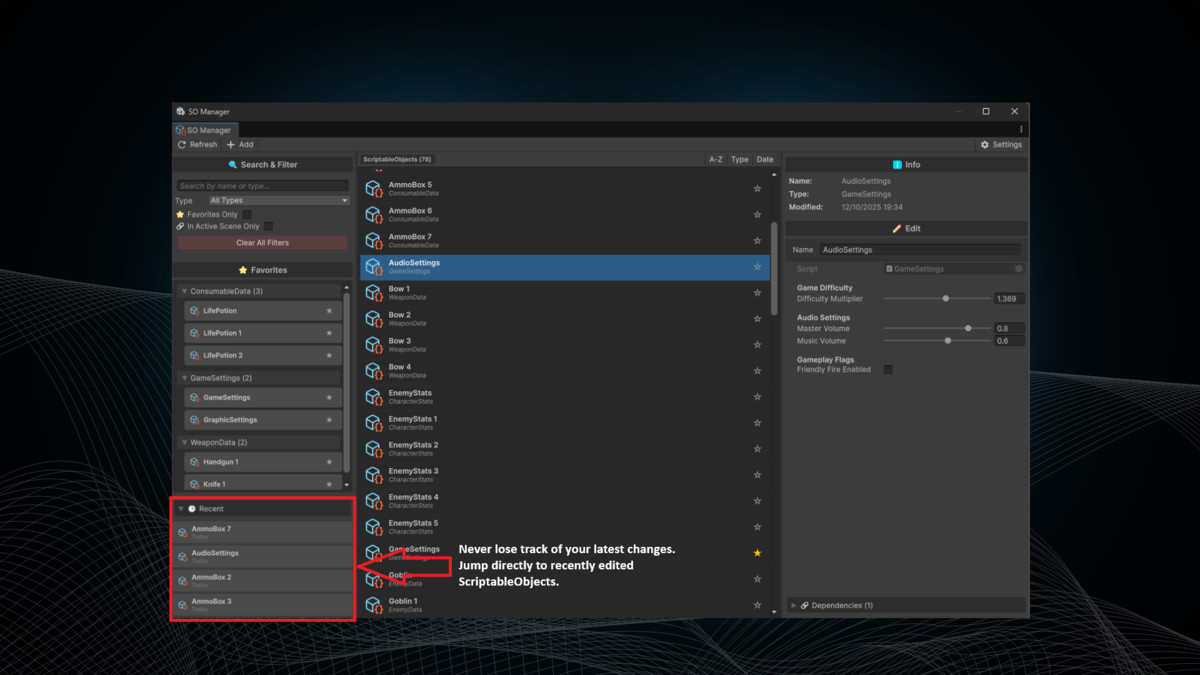Enable the In Active Scene Only checkbox
Screen dimensions: 1200x675
pos(268,226)
